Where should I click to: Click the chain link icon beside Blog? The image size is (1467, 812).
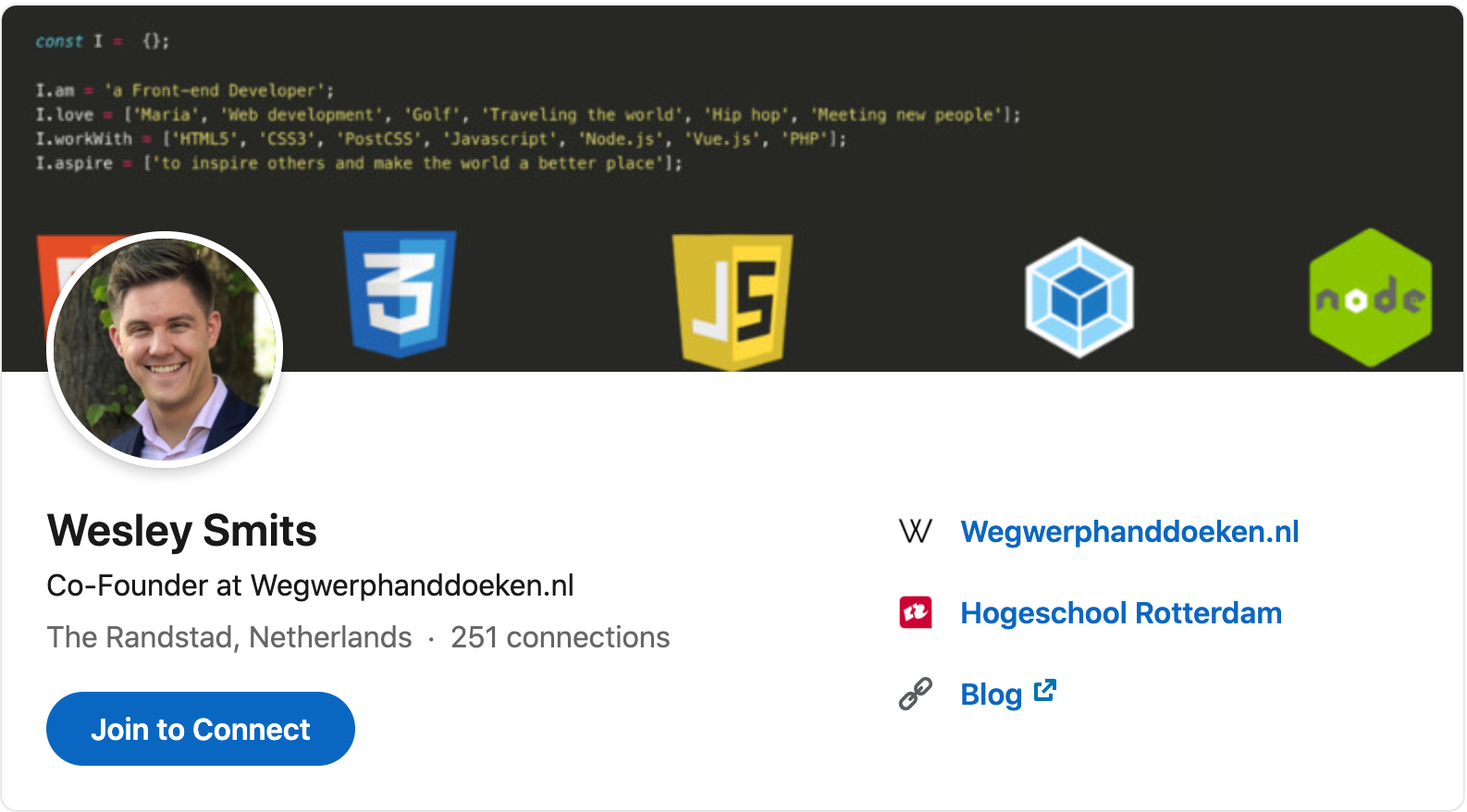tap(916, 694)
